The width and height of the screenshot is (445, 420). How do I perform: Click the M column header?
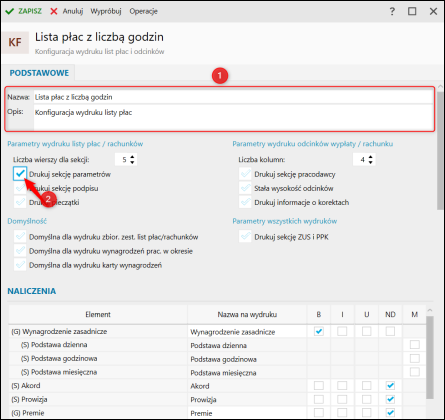[x=414, y=314]
